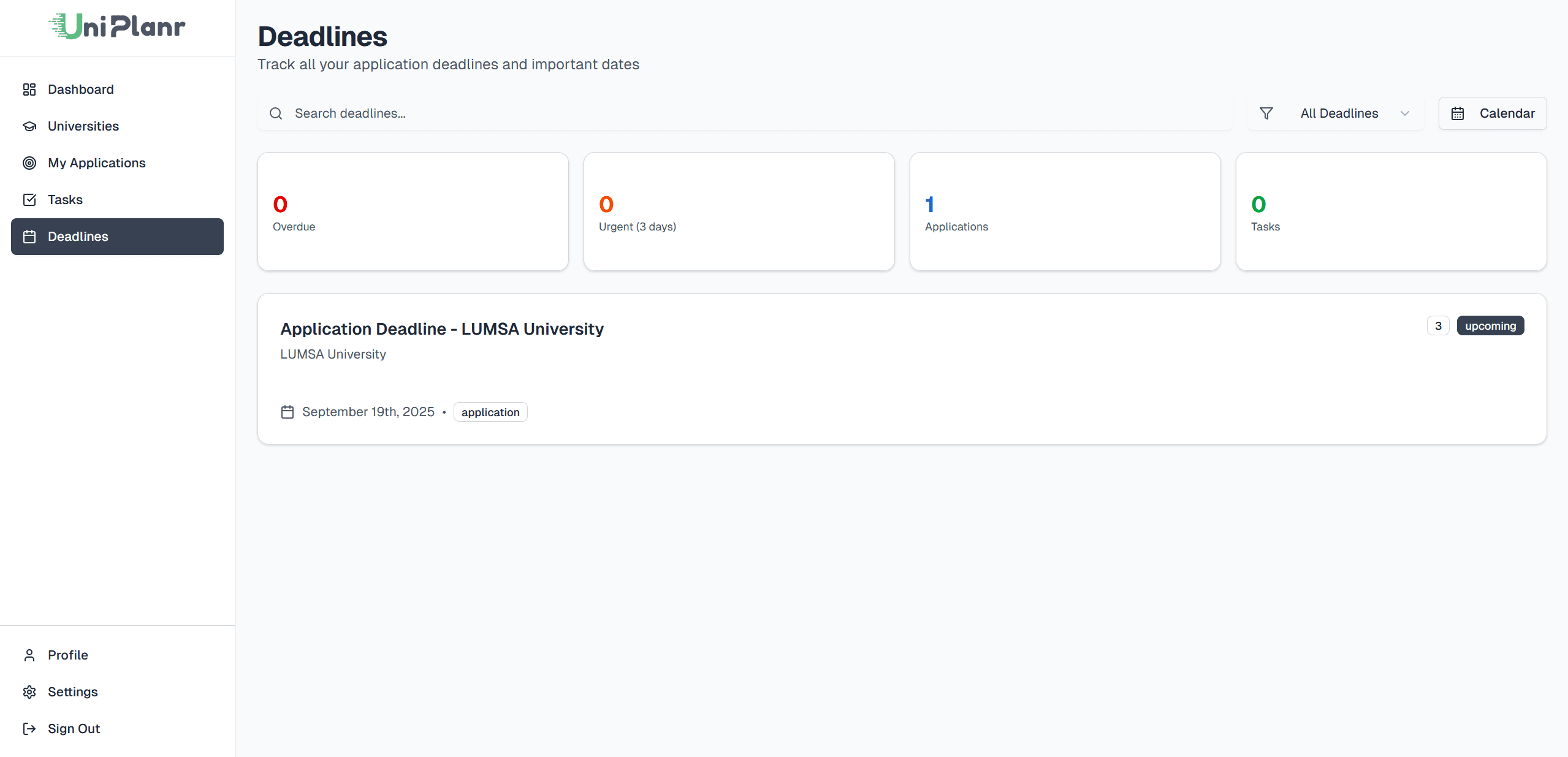Click the upcoming status badge
1568x757 pixels.
tap(1491, 325)
